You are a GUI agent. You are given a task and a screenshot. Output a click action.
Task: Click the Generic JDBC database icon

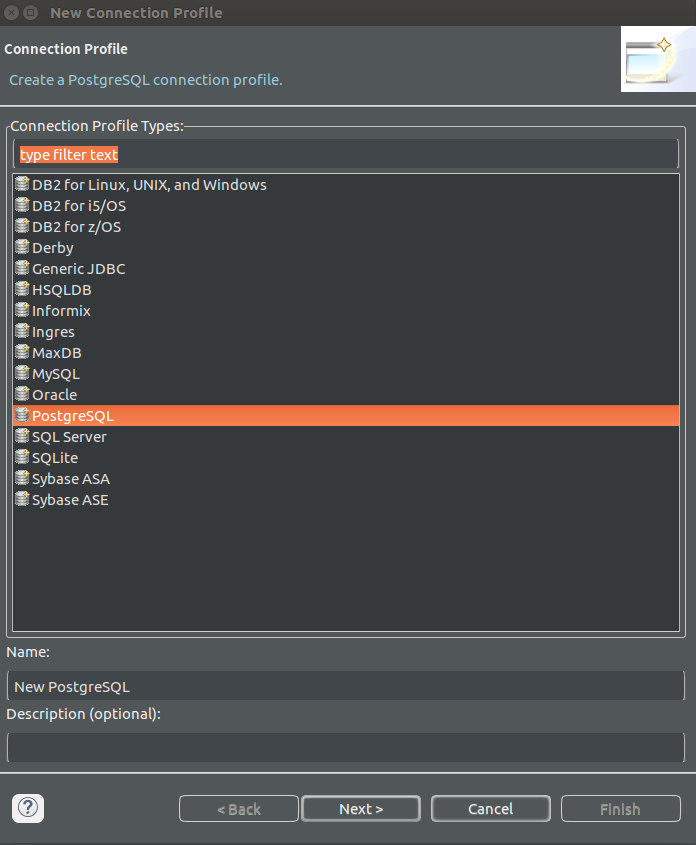tap(22, 268)
